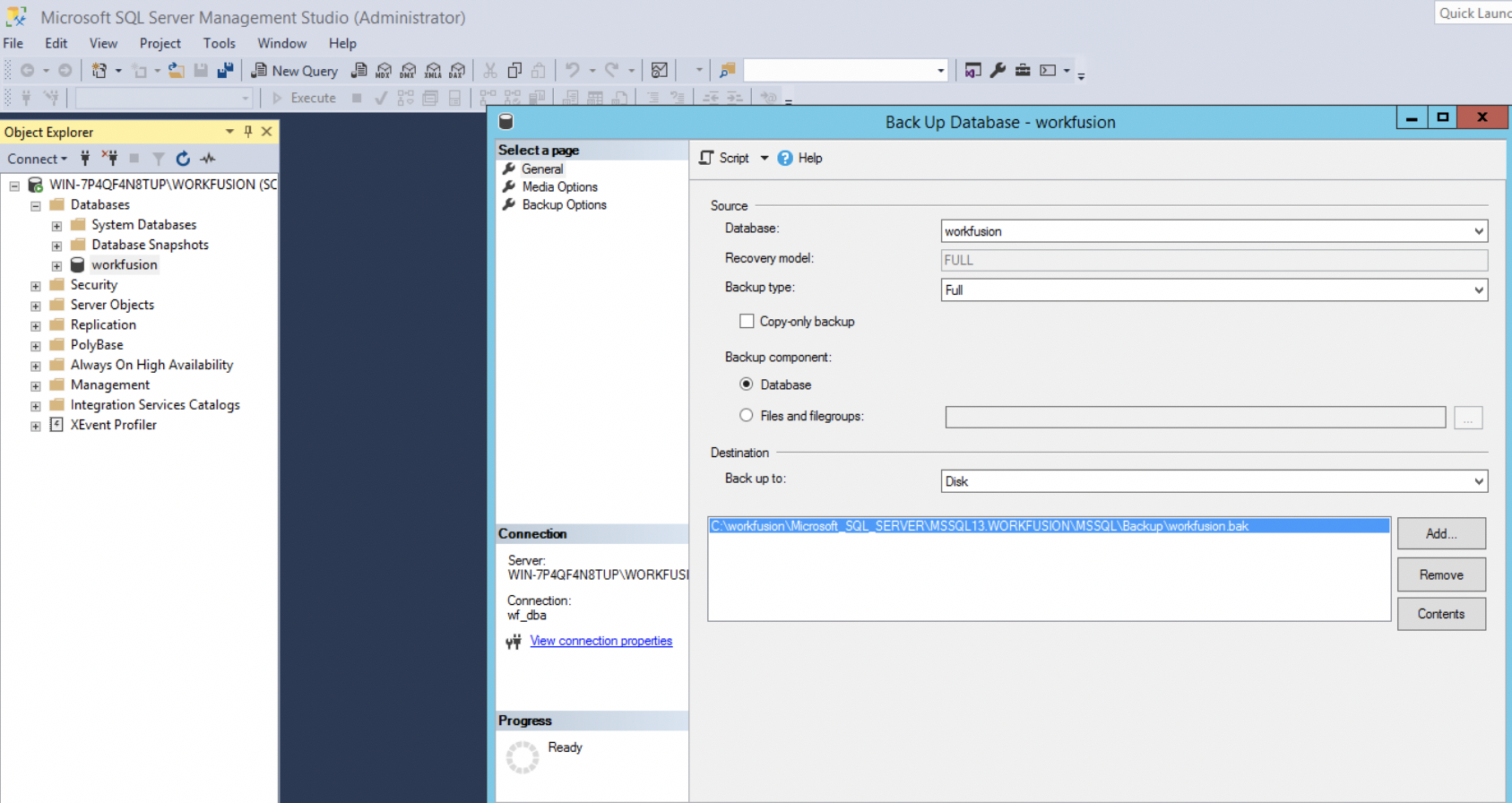Click the New Query toolbar button
The image size is (1512, 803).
coord(294,71)
